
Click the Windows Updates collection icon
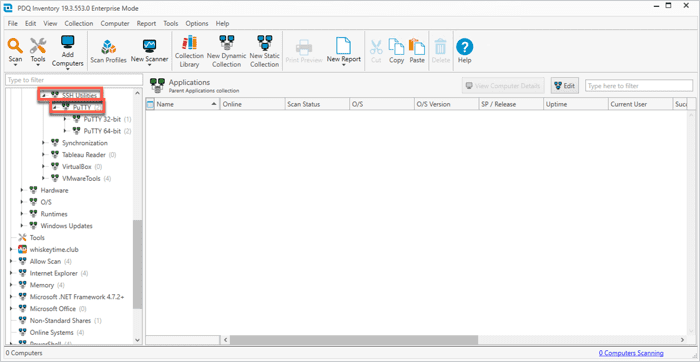(x=33, y=226)
